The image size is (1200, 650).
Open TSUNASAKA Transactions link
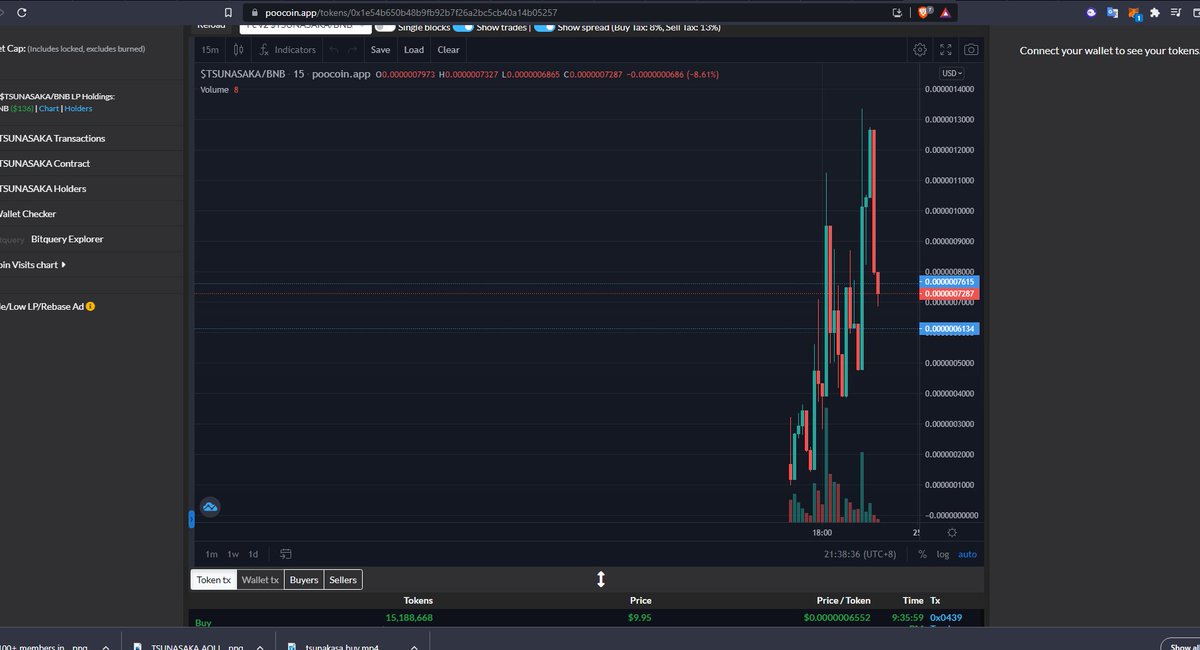click(52, 138)
